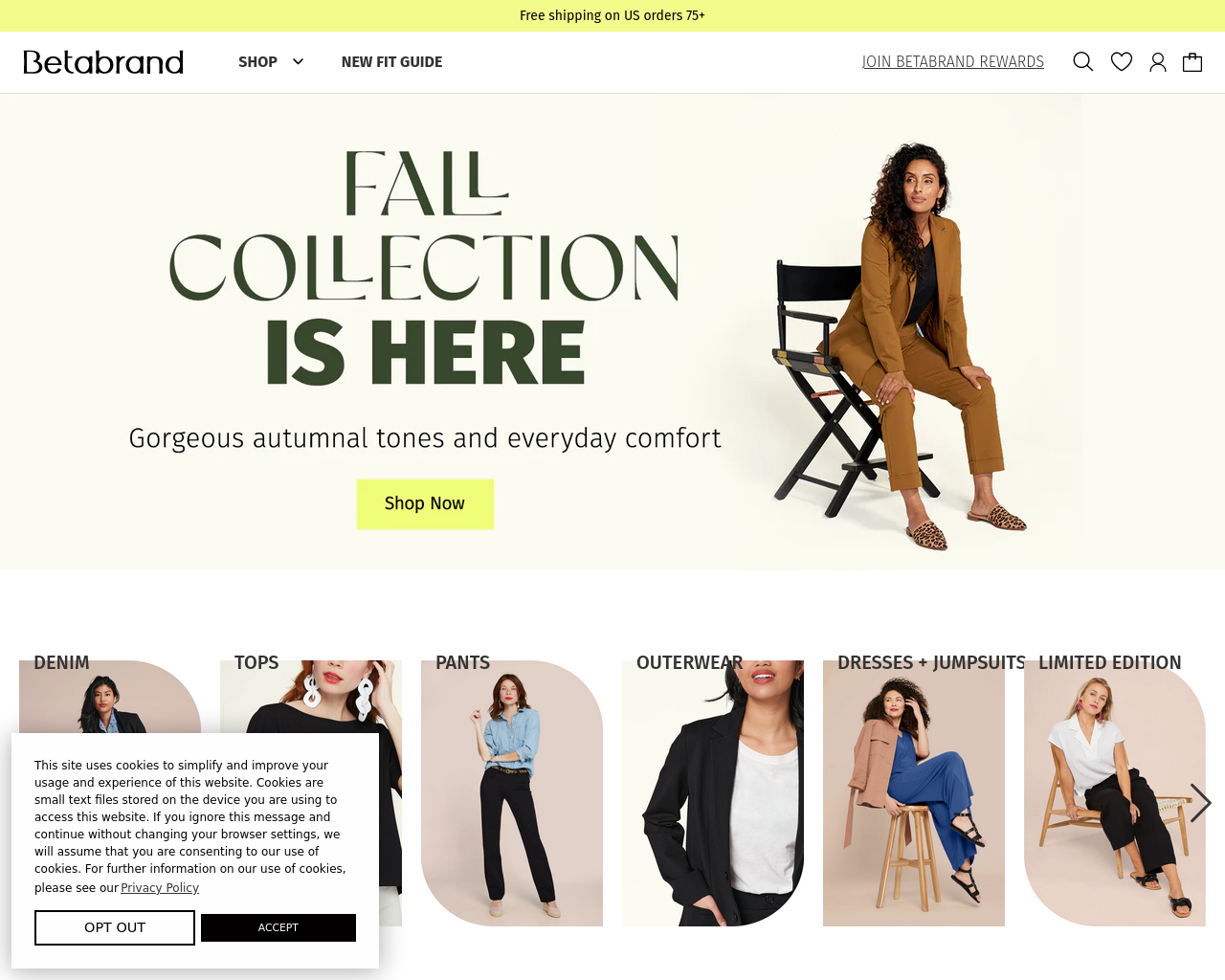View wishlist via heart icon
Viewport: 1225px width, 980px height.
click(1122, 61)
